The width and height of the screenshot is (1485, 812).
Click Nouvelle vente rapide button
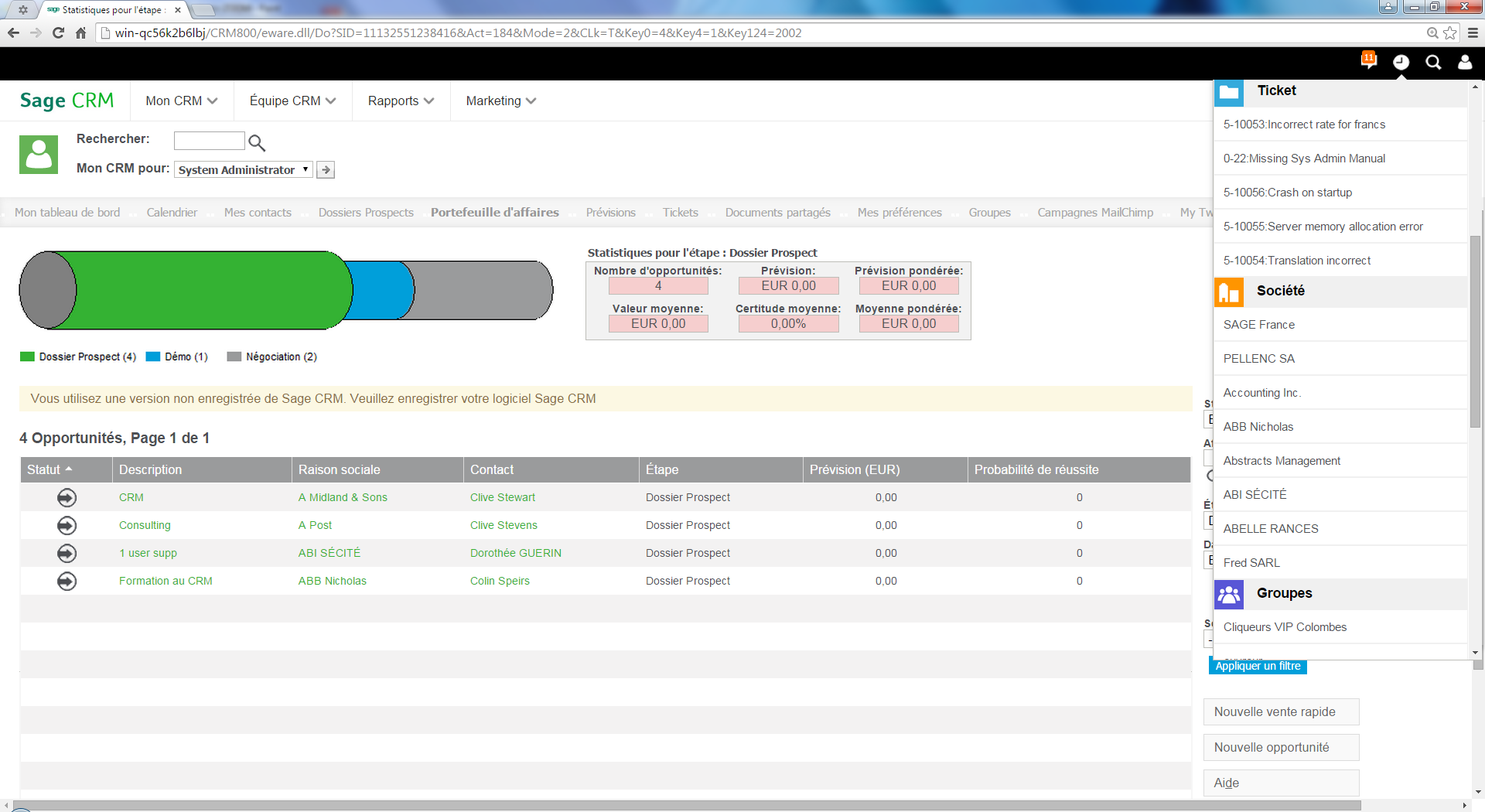coord(1281,711)
